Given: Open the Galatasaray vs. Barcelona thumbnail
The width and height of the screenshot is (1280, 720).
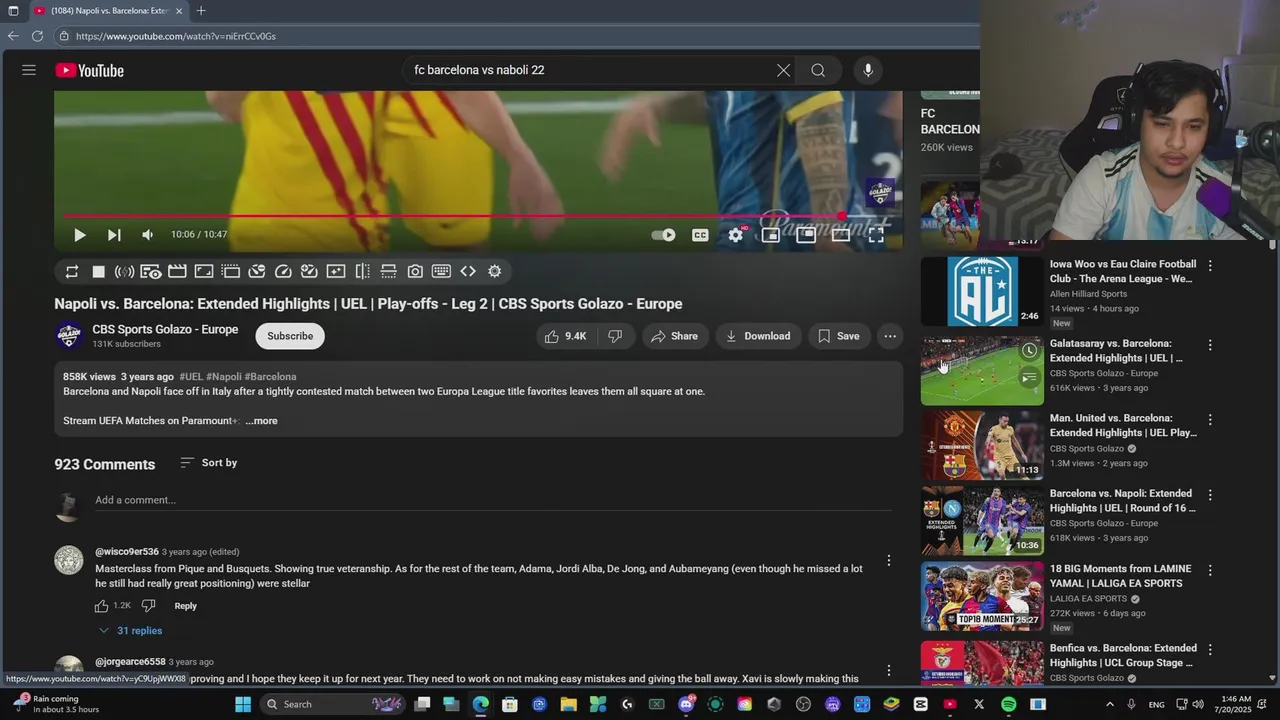Looking at the screenshot, I should (x=982, y=371).
